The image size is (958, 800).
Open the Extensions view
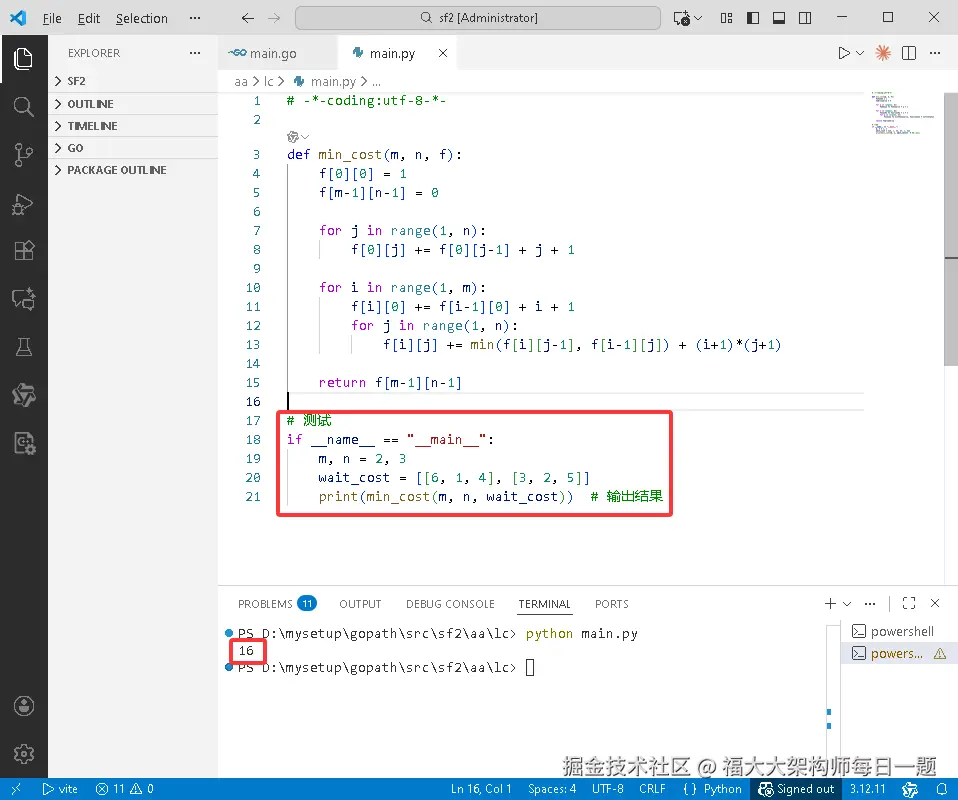(23, 251)
